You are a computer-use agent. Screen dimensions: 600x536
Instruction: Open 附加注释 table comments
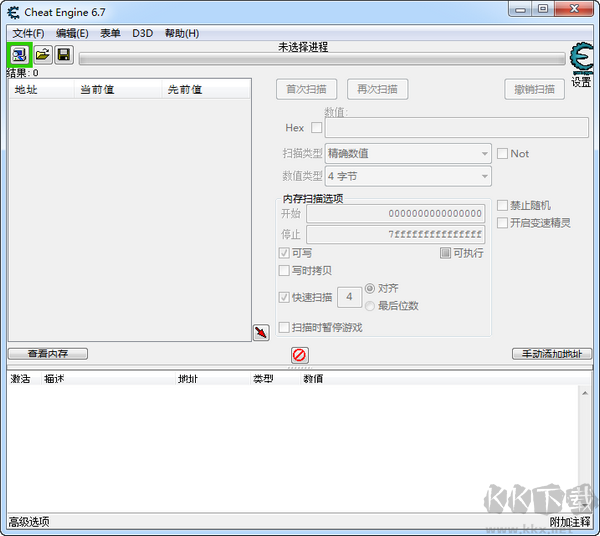coord(570,522)
